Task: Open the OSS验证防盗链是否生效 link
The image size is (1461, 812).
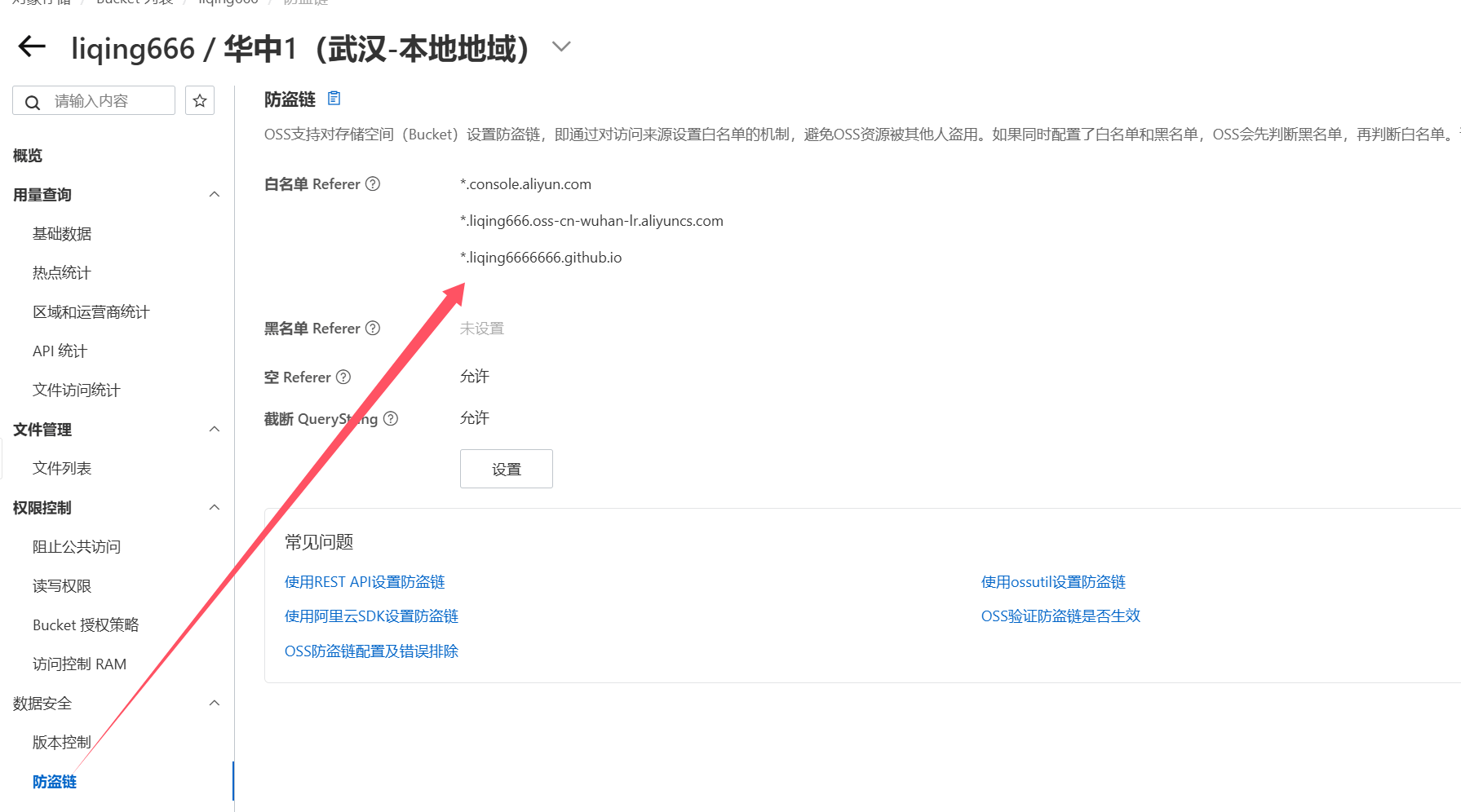Action: (1060, 616)
